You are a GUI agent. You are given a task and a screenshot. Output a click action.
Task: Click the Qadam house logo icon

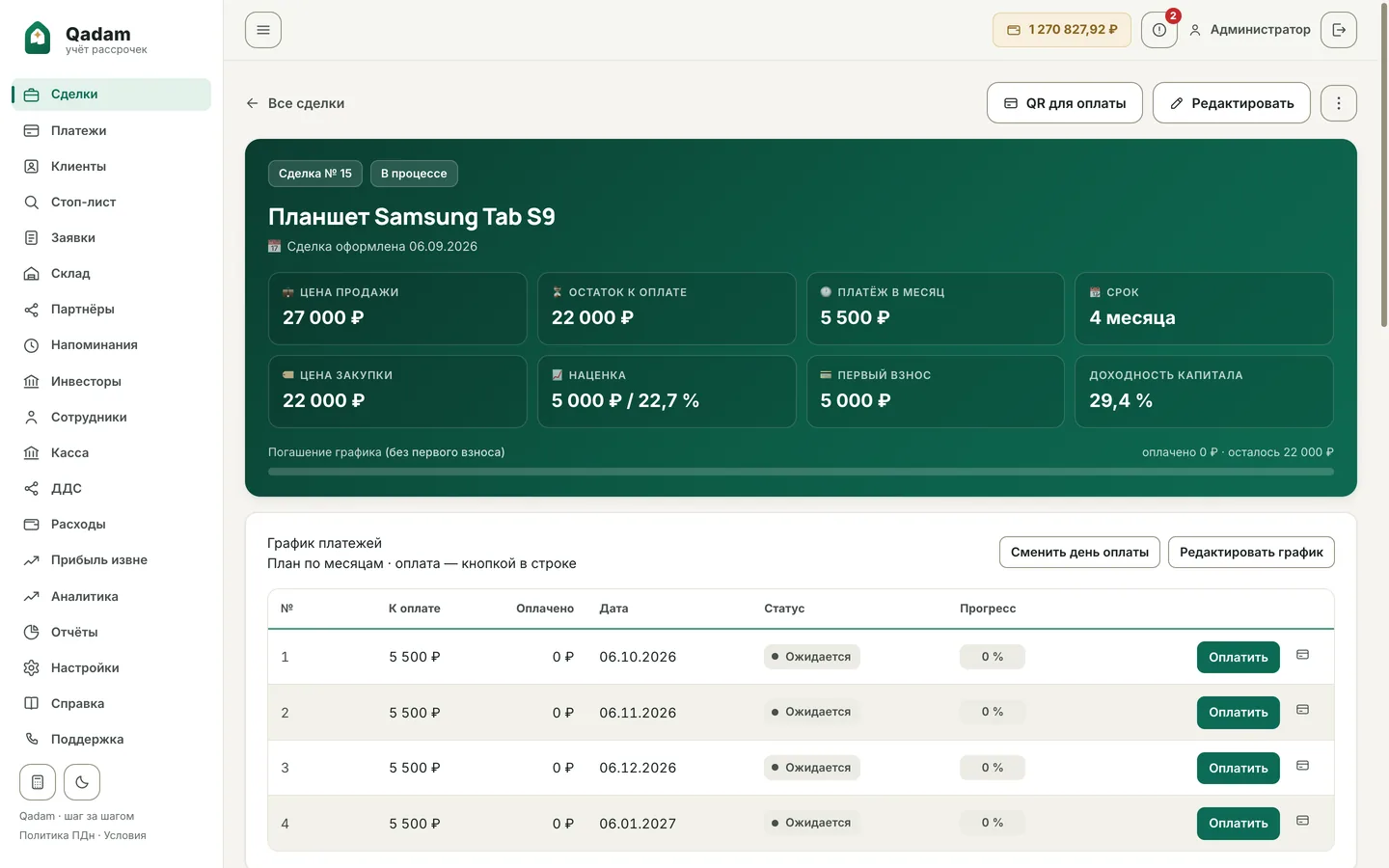coord(38,38)
